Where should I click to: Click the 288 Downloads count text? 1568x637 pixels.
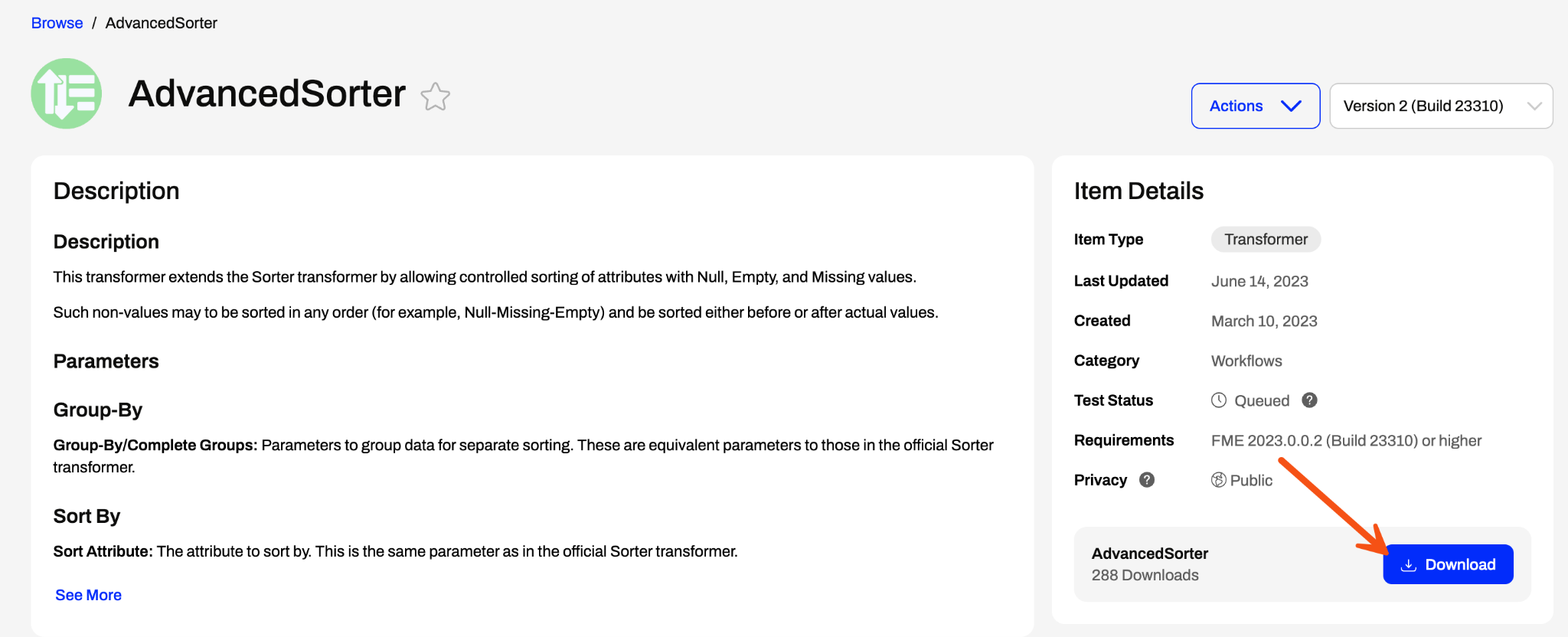(1145, 575)
